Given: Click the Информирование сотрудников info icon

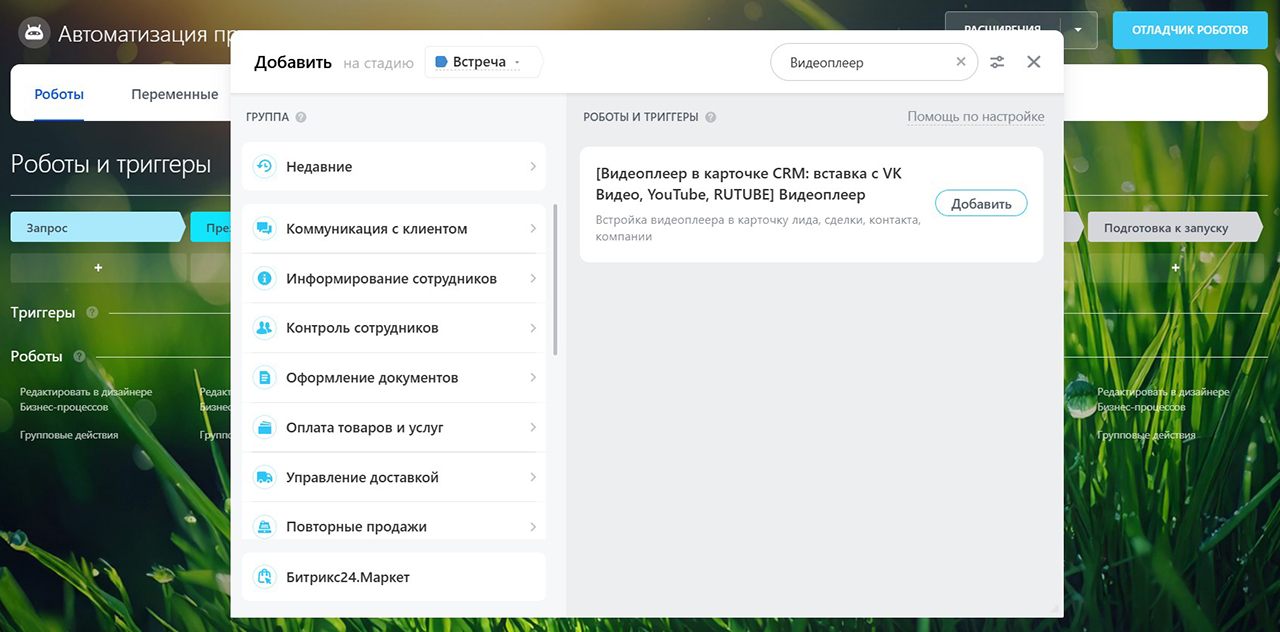Looking at the screenshot, I should pos(265,279).
